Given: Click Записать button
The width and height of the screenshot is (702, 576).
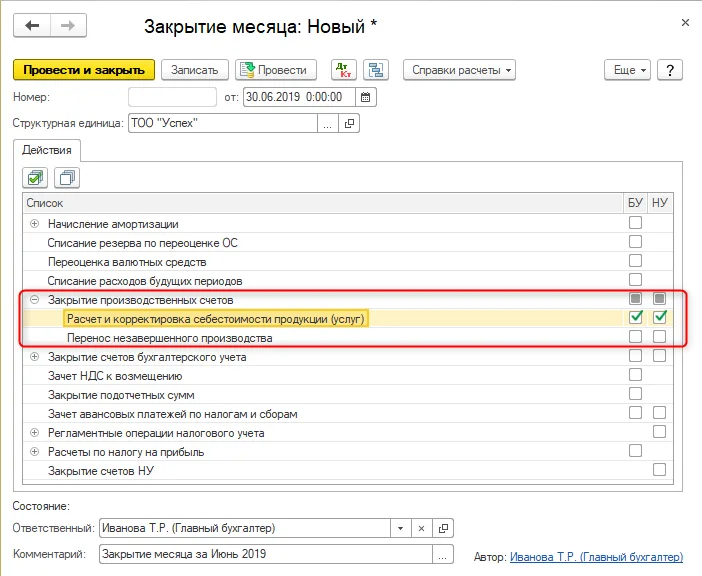Looking at the screenshot, I should point(195,70).
